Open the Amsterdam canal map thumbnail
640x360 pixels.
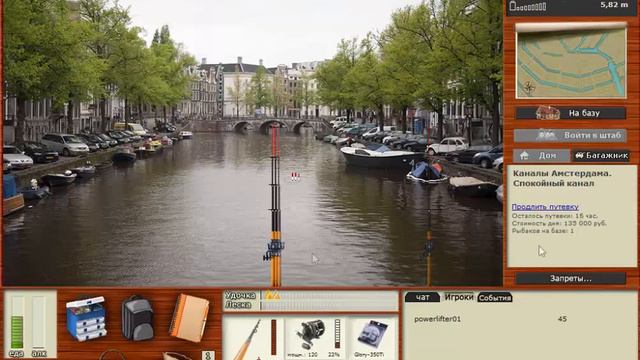571,61
